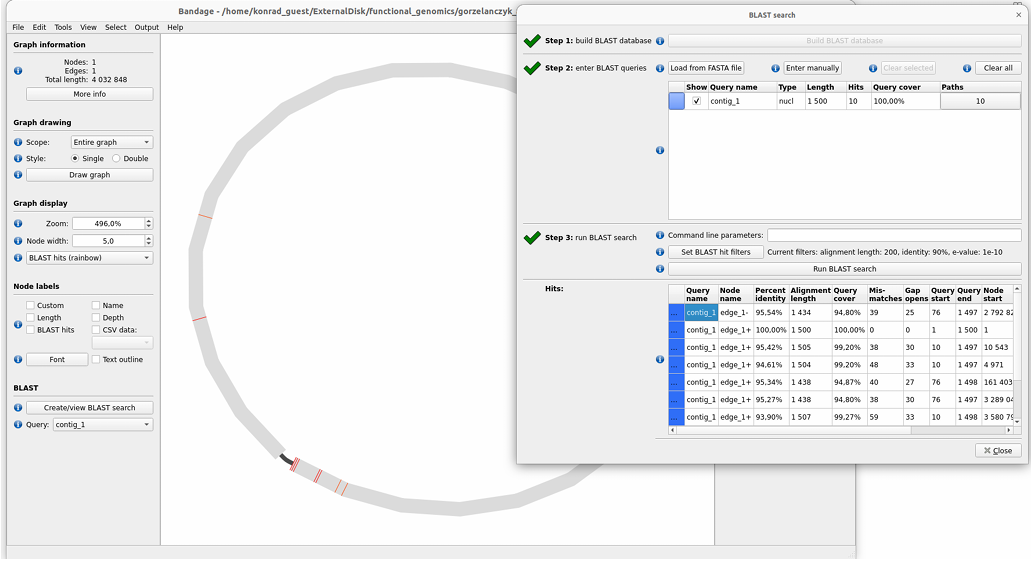Enable the Depth node label checkbox
Image resolution: width=1031 pixels, height=561 pixels.
pos(96,317)
